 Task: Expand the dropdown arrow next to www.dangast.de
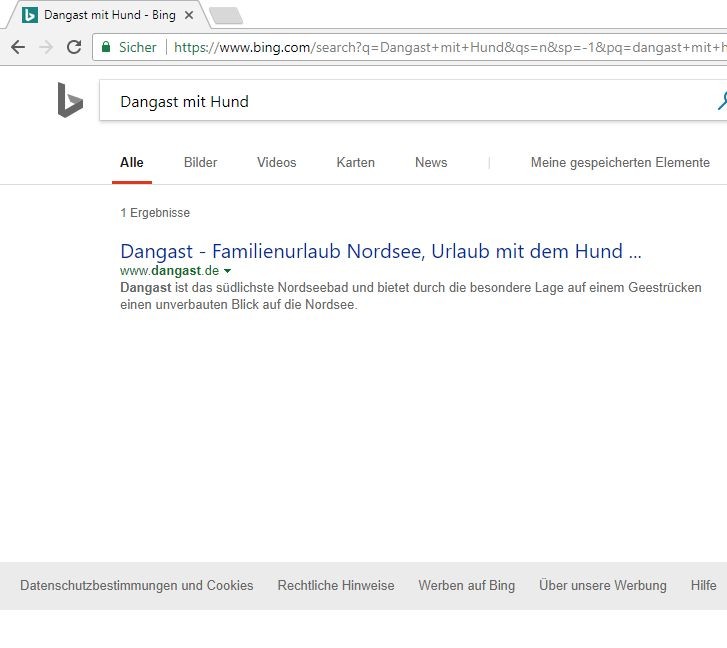coord(227,271)
